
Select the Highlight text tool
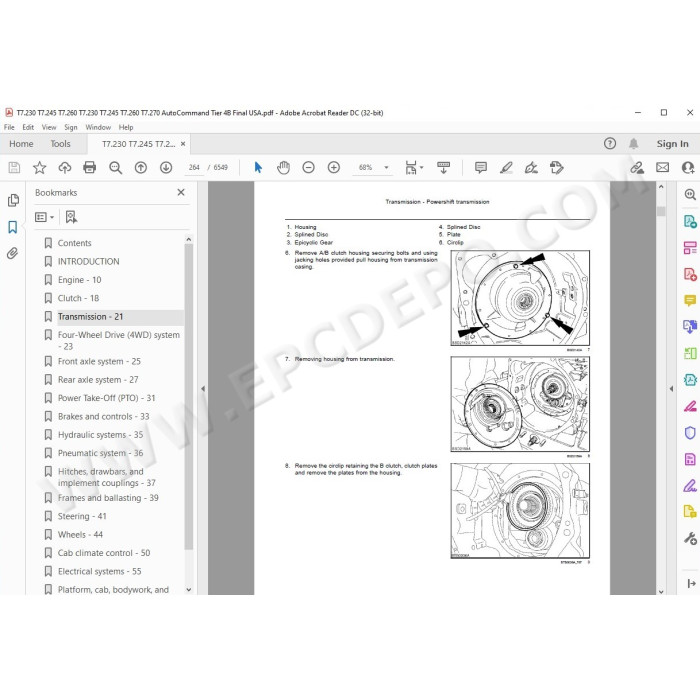click(506, 167)
